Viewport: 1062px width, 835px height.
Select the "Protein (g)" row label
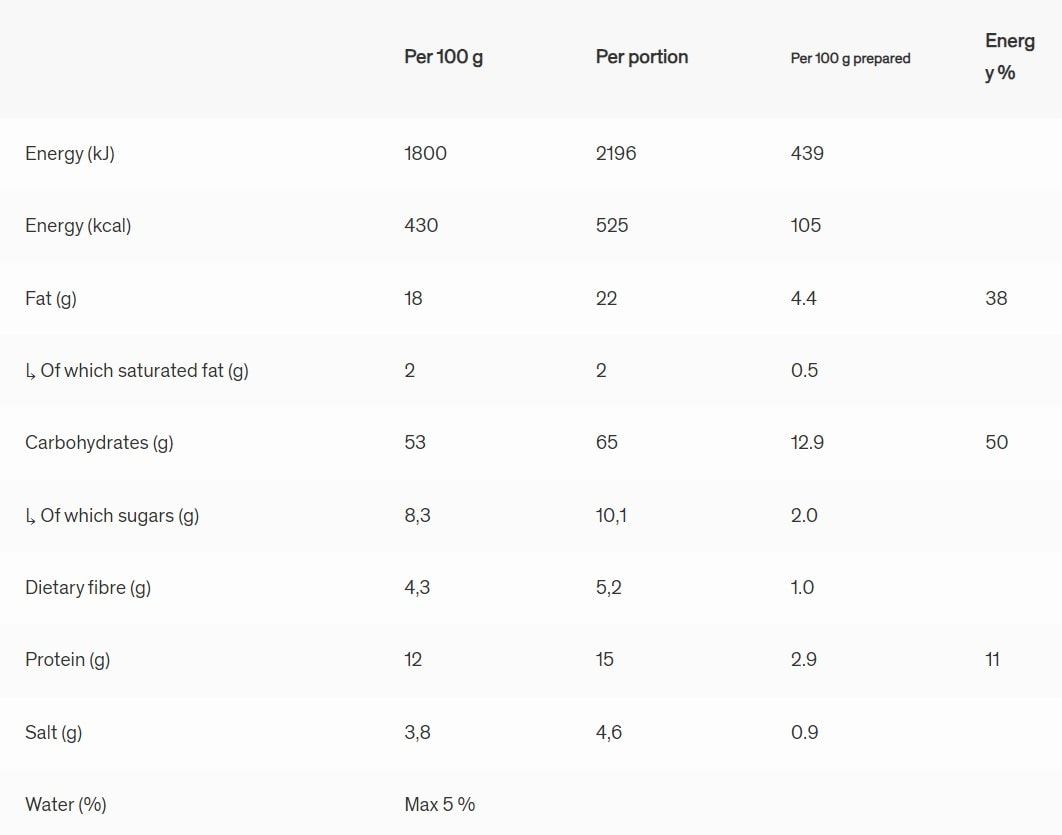(x=68, y=660)
